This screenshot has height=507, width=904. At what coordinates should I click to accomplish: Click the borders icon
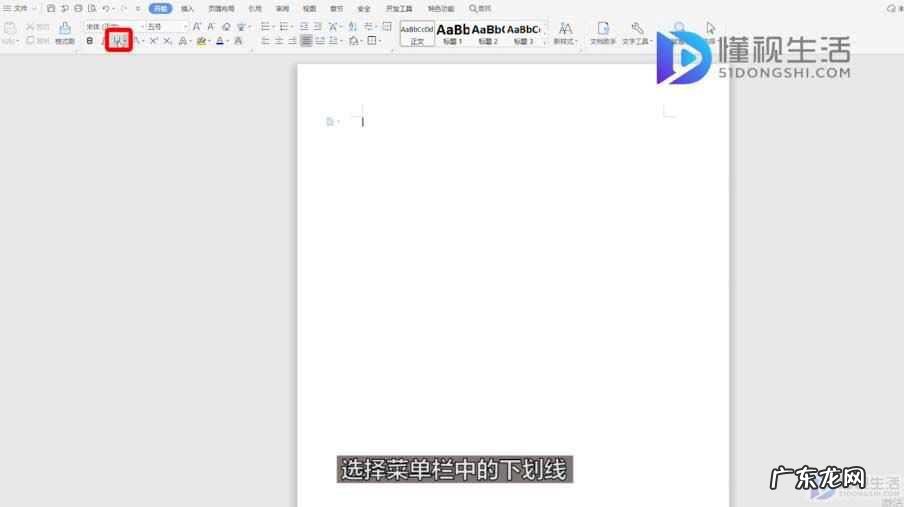click(372, 41)
